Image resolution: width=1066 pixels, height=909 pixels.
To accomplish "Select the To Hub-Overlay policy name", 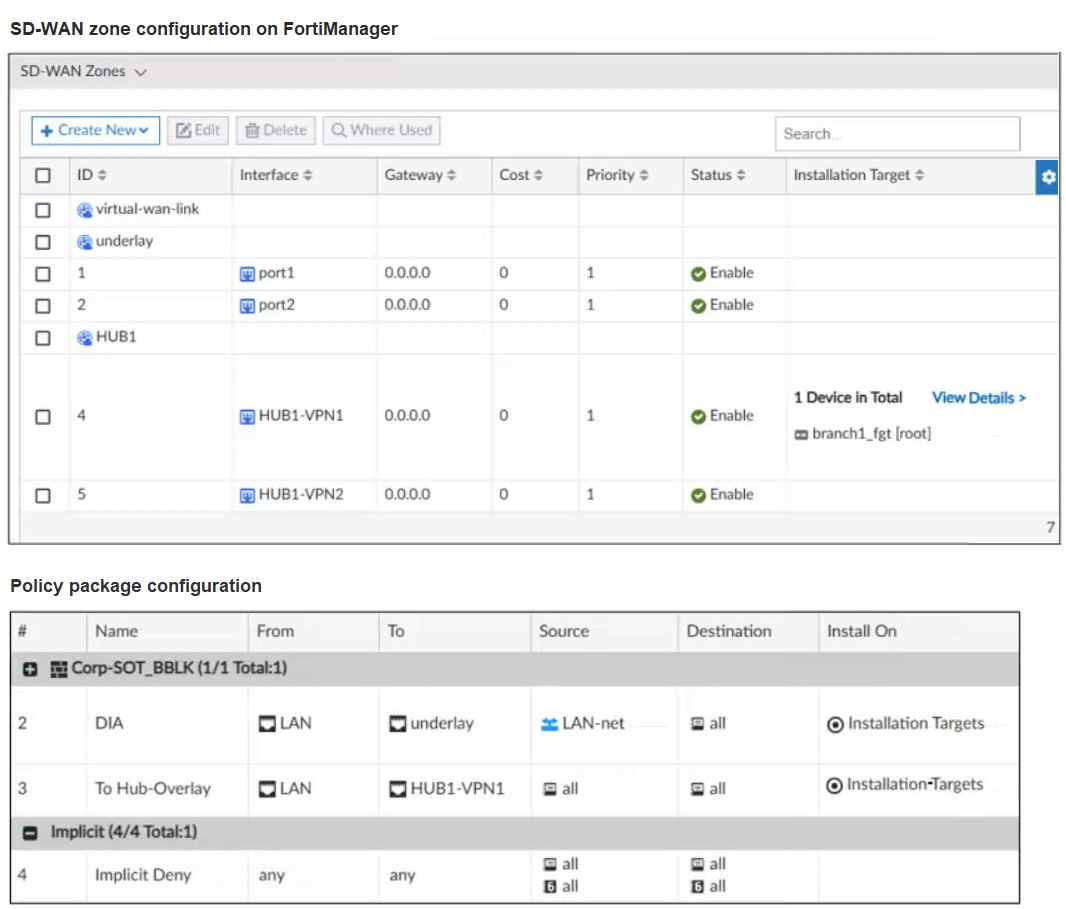I will (x=153, y=789).
